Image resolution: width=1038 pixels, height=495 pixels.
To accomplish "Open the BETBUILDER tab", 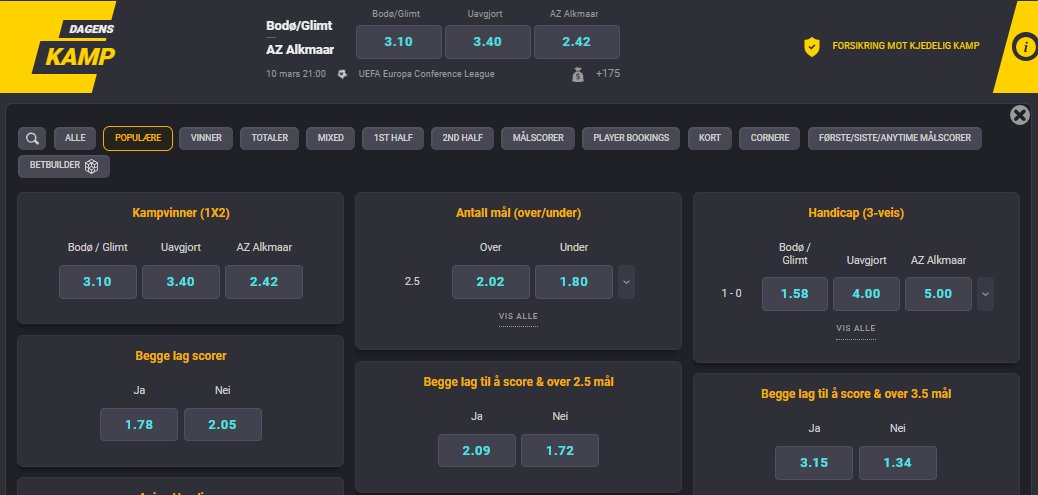I will [x=64, y=166].
